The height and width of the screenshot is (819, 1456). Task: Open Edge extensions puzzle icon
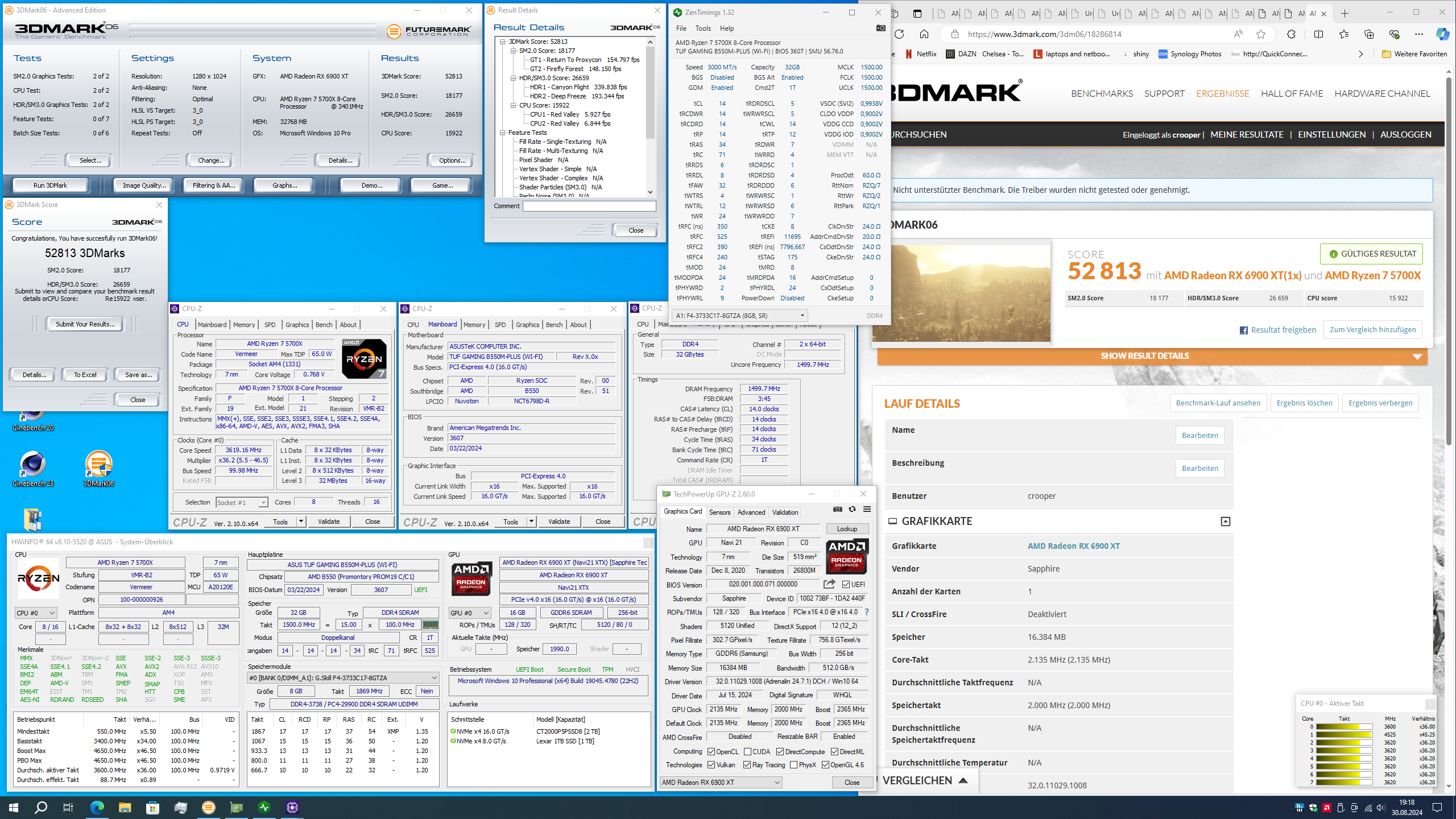pos(1291,34)
